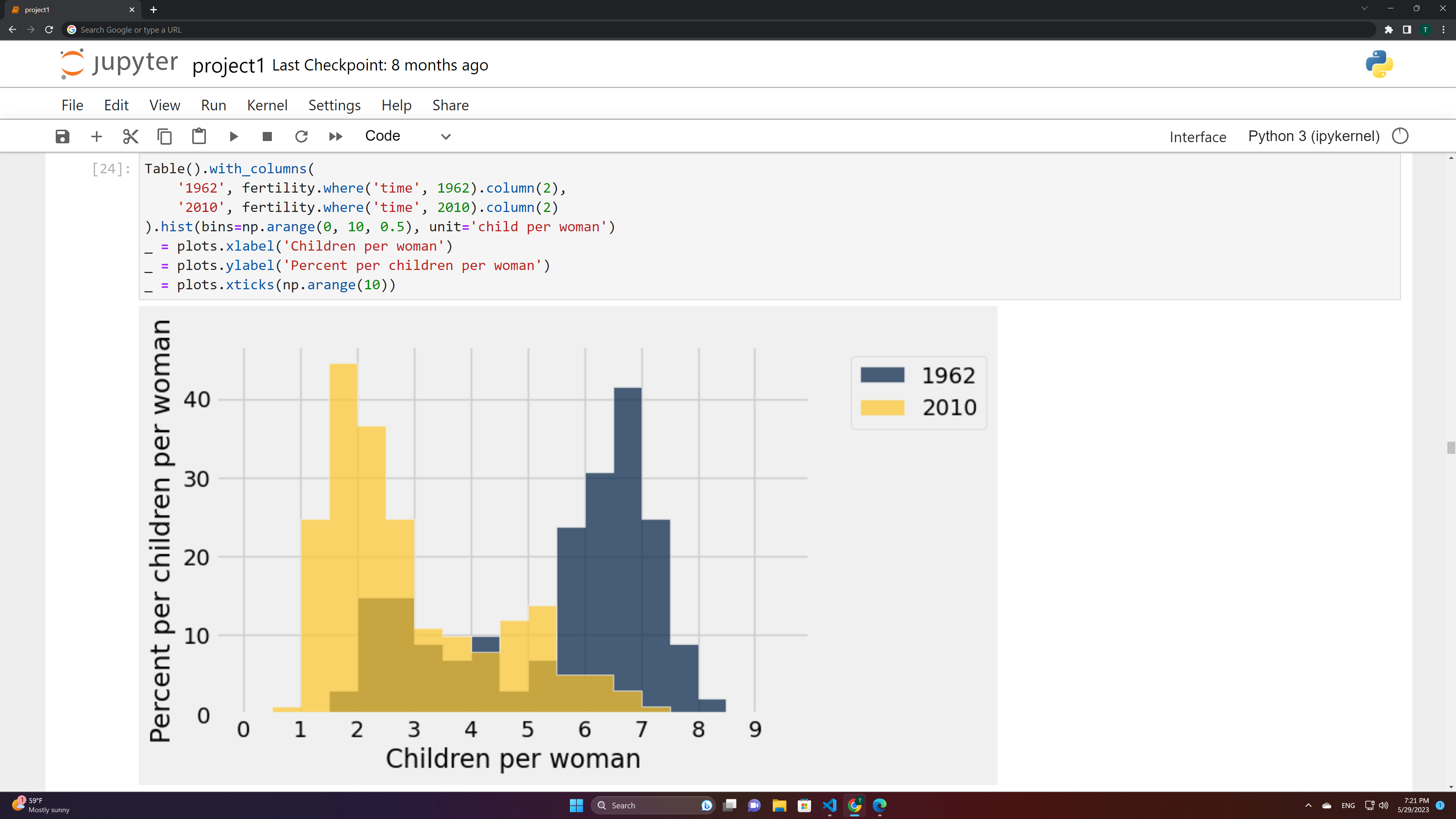Expand the system tray hidden icons arrow
1456x819 pixels.
coord(1308,805)
